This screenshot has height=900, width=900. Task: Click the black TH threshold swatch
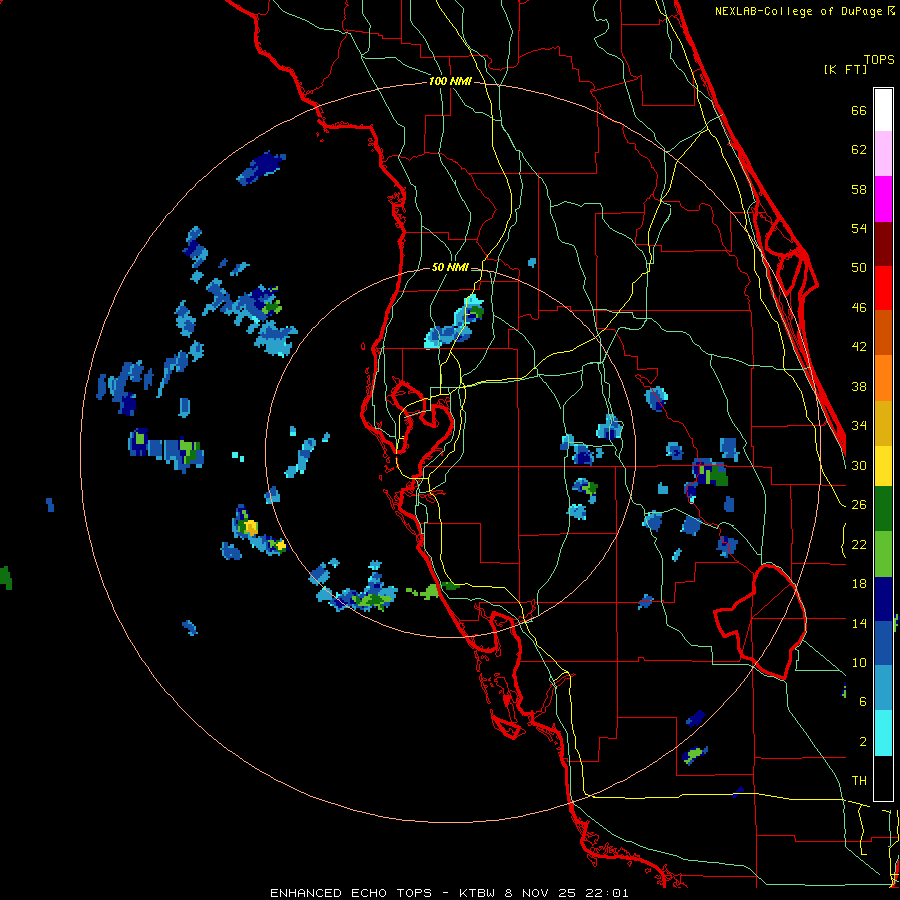[883, 778]
